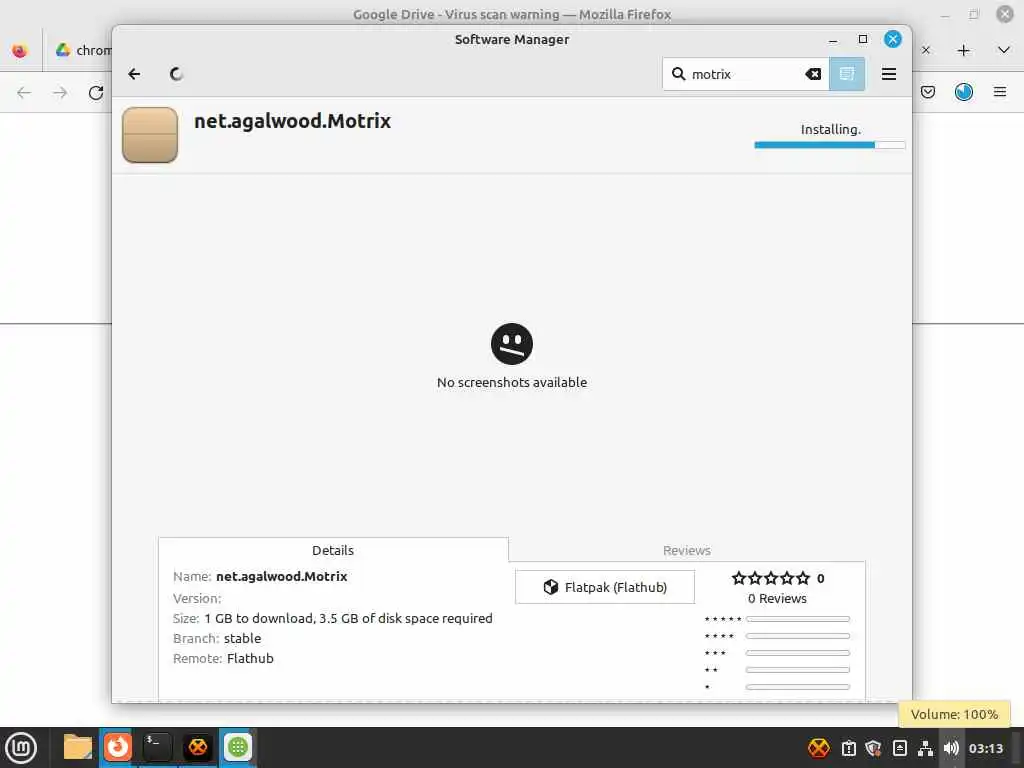Click the Remote value 'Flathub'
This screenshot has width=1024, height=768.
click(250, 658)
